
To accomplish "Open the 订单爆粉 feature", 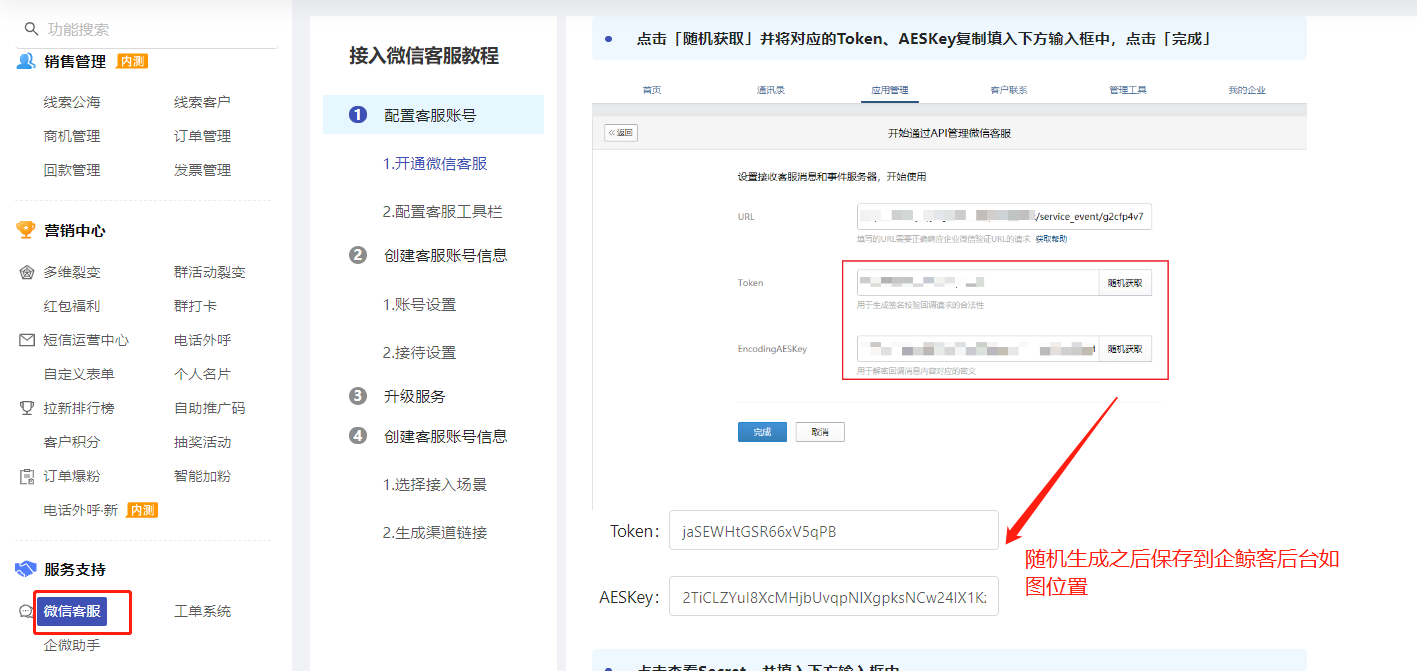I will (x=72, y=476).
